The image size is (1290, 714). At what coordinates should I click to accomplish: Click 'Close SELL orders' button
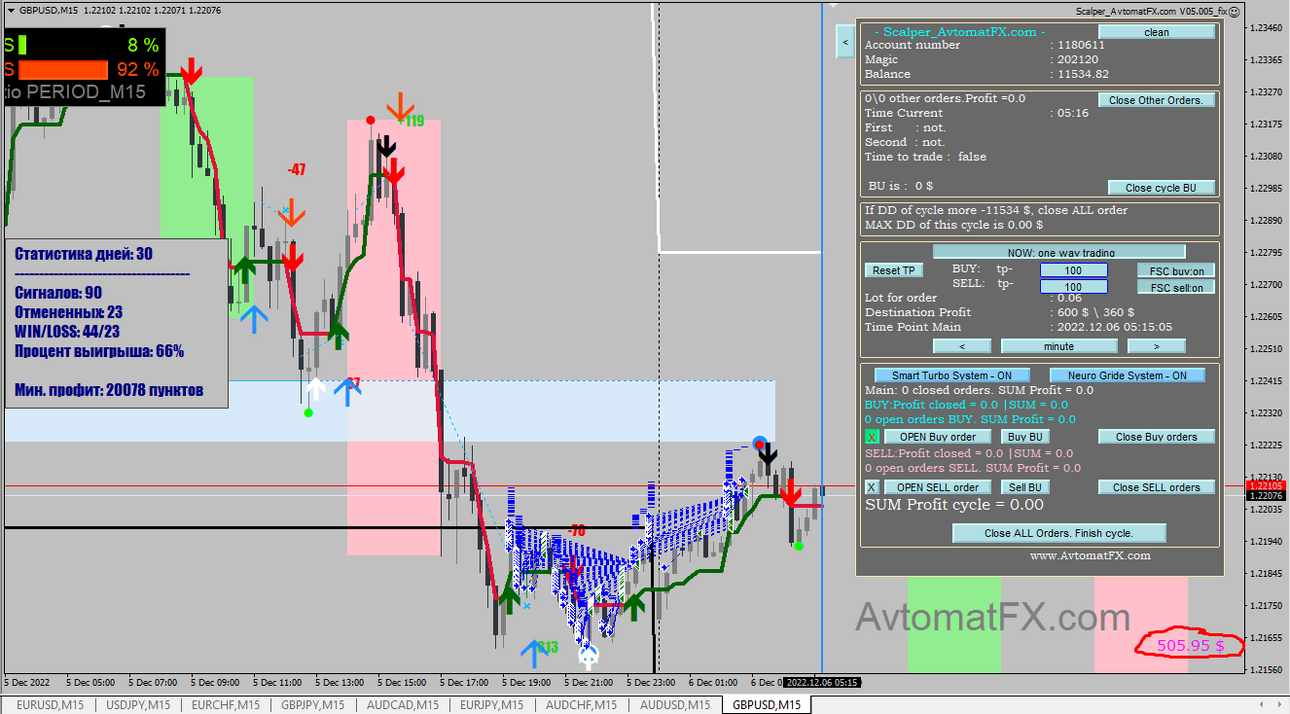click(1156, 487)
